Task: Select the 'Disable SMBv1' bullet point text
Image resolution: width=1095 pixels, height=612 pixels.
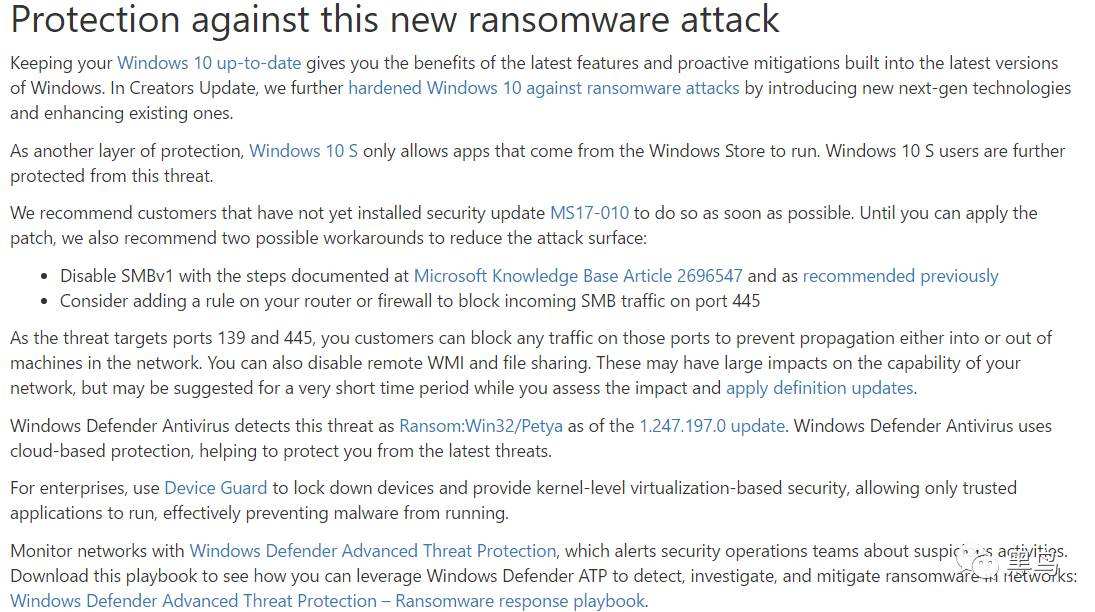Action: pos(529,276)
